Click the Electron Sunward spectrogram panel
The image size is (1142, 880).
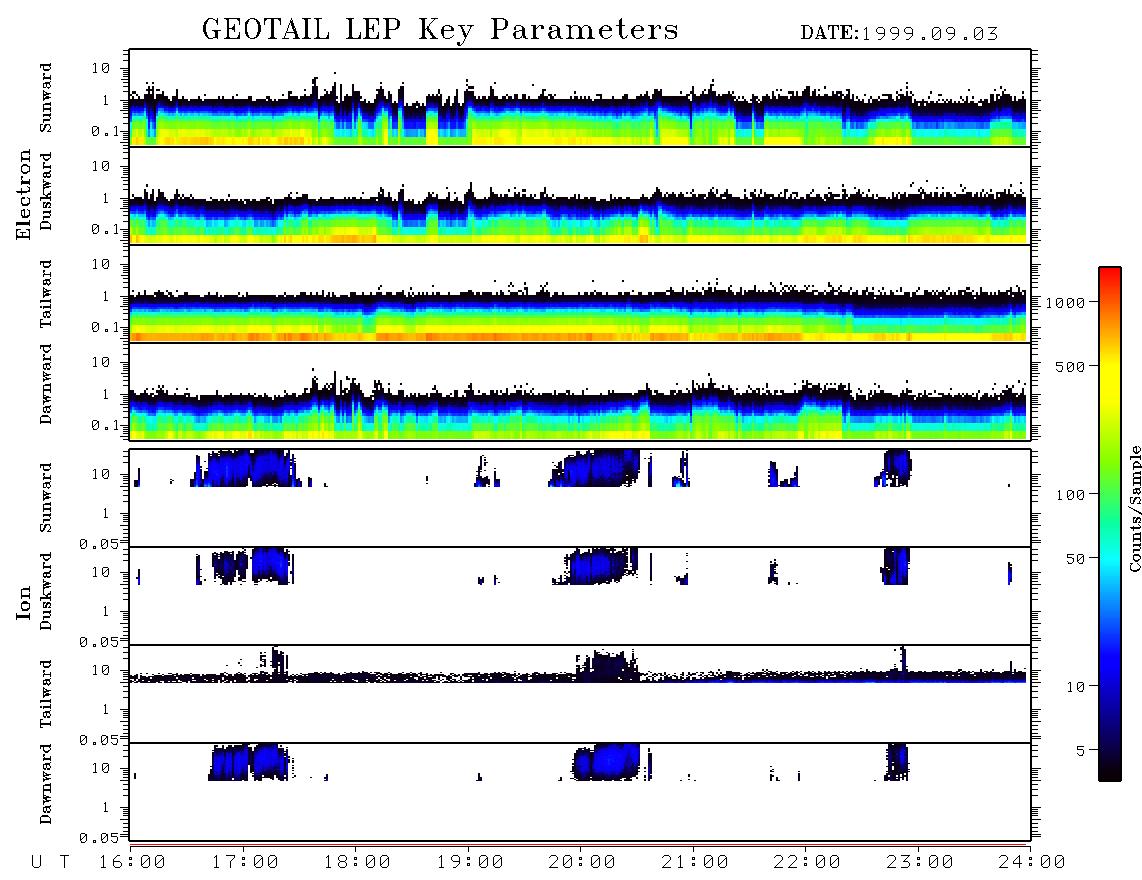tap(580, 98)
